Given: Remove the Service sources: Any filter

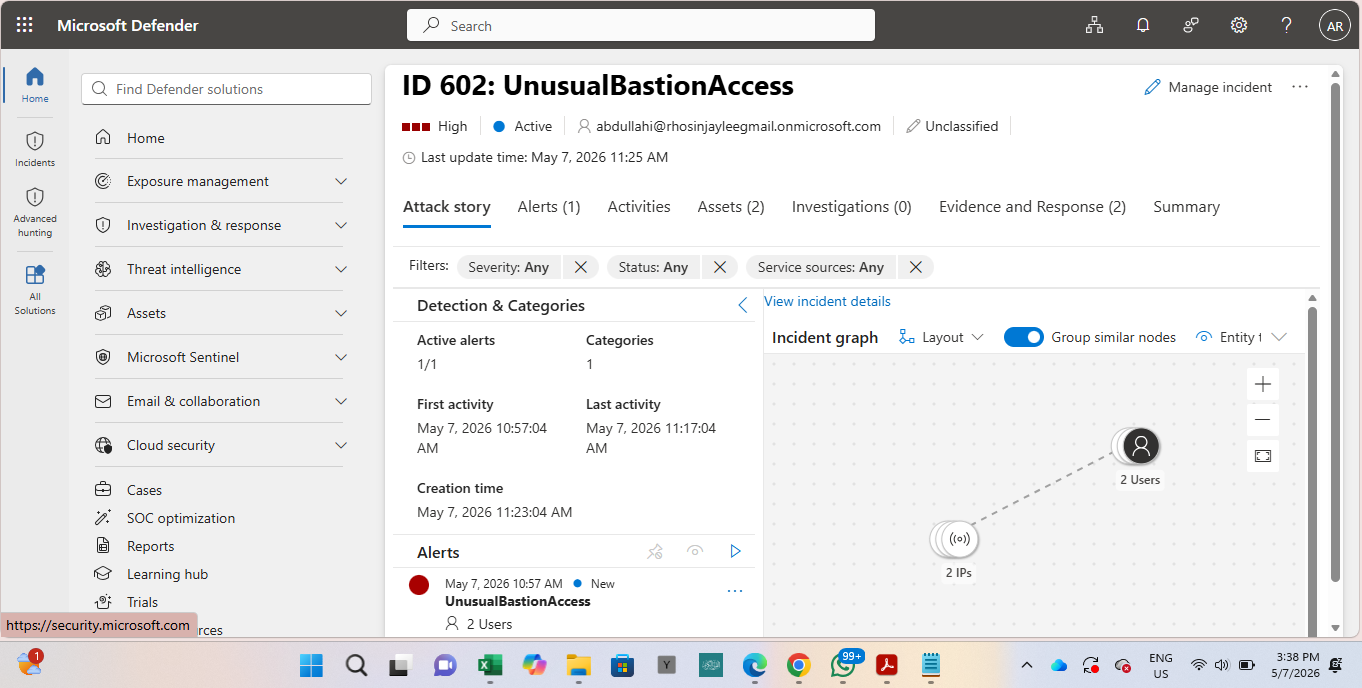Looking at the screenshot, I should [915, 267].
